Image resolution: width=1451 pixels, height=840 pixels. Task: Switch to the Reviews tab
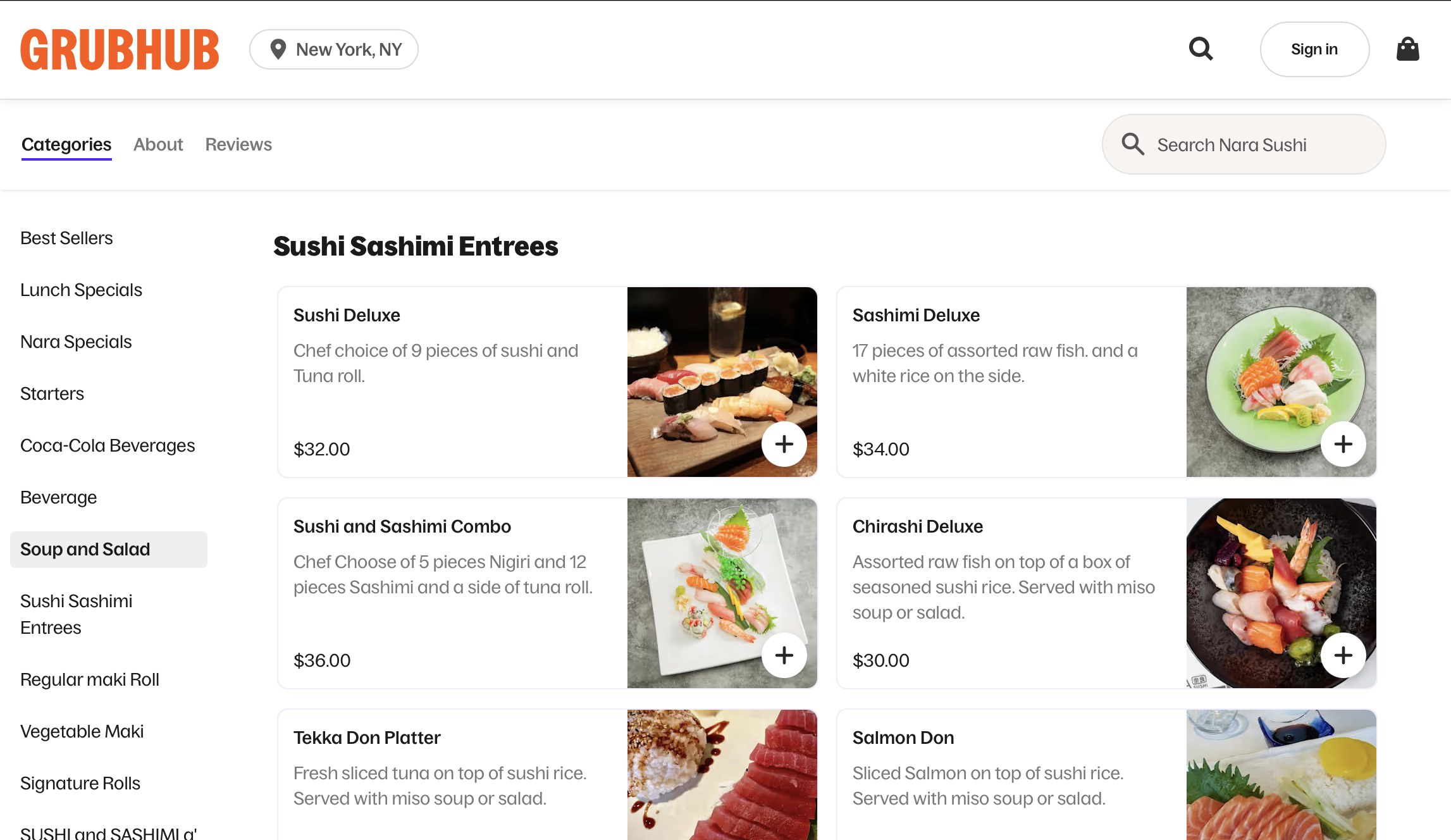click(238, 144)
